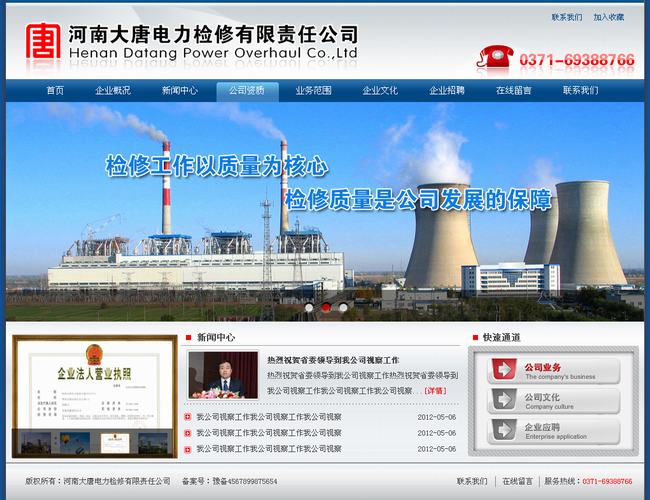Viewport: 650px width, 500px height.
Task: Click the 加入收藏 link at top right
Action: click(608, 17)
